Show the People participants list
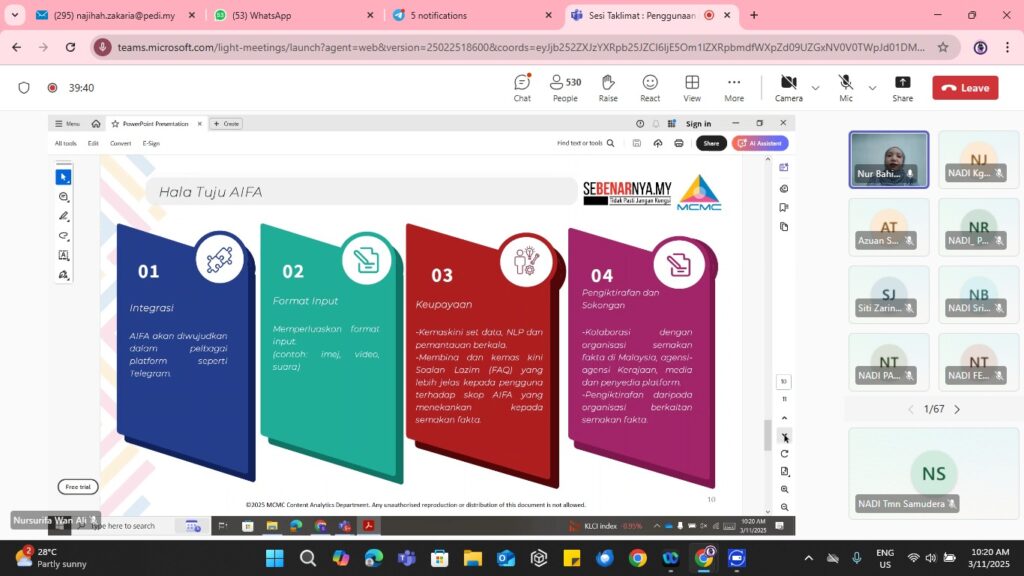This screenshot has height=576, width=1024. [x=565, y=87]
